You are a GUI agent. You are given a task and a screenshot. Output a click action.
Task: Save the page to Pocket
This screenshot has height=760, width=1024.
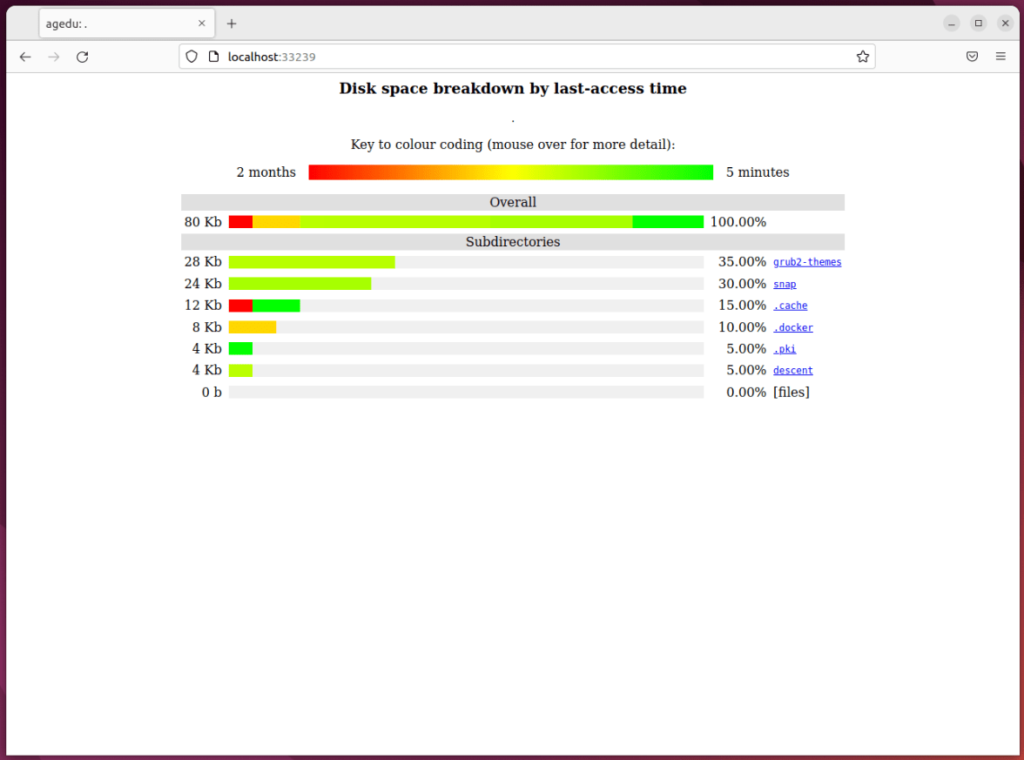[x=971, y=56]
